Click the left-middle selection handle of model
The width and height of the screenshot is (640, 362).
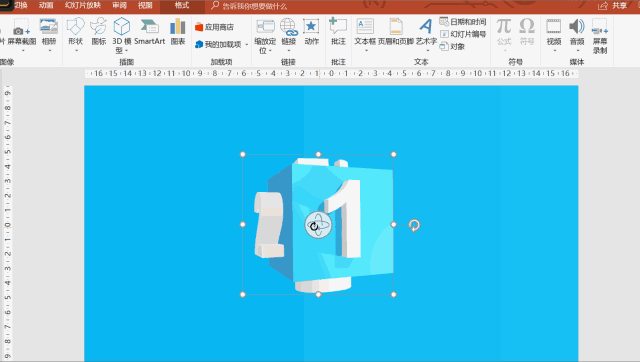coord(242,224)
